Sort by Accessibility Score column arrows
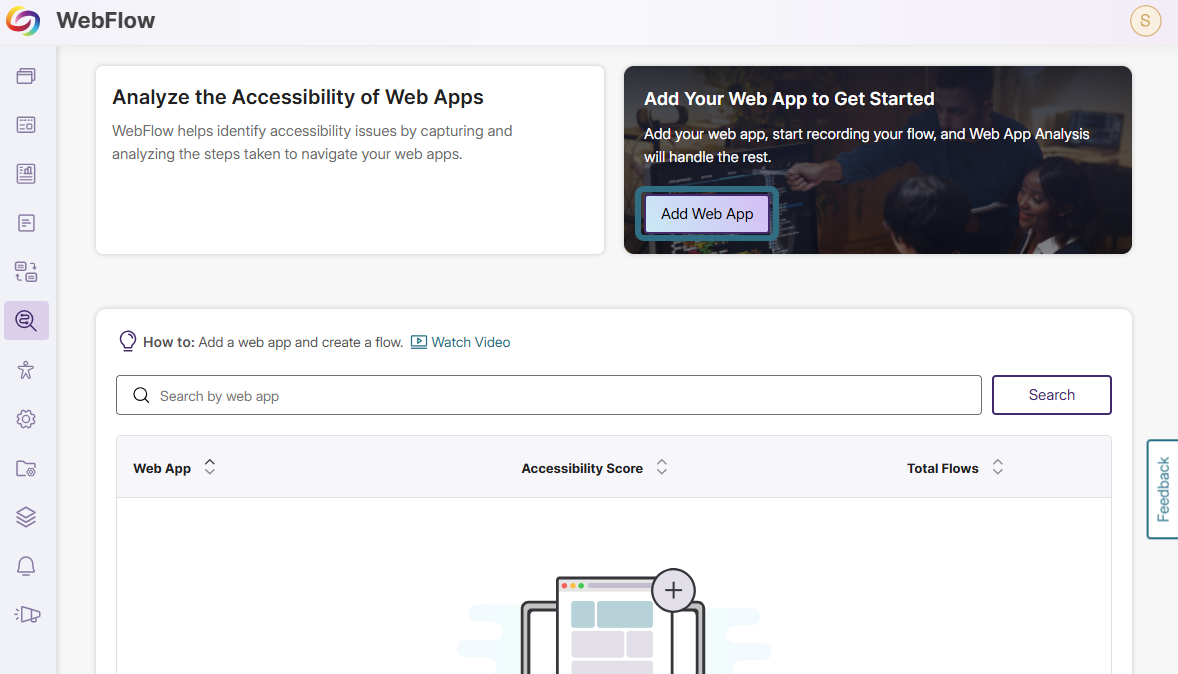 tap(662, 467)
